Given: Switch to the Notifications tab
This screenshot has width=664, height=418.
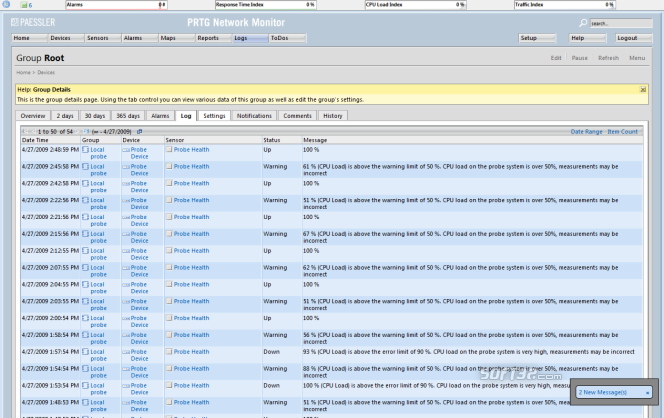Looking at the screenshot, I should (x=254, y=116).
